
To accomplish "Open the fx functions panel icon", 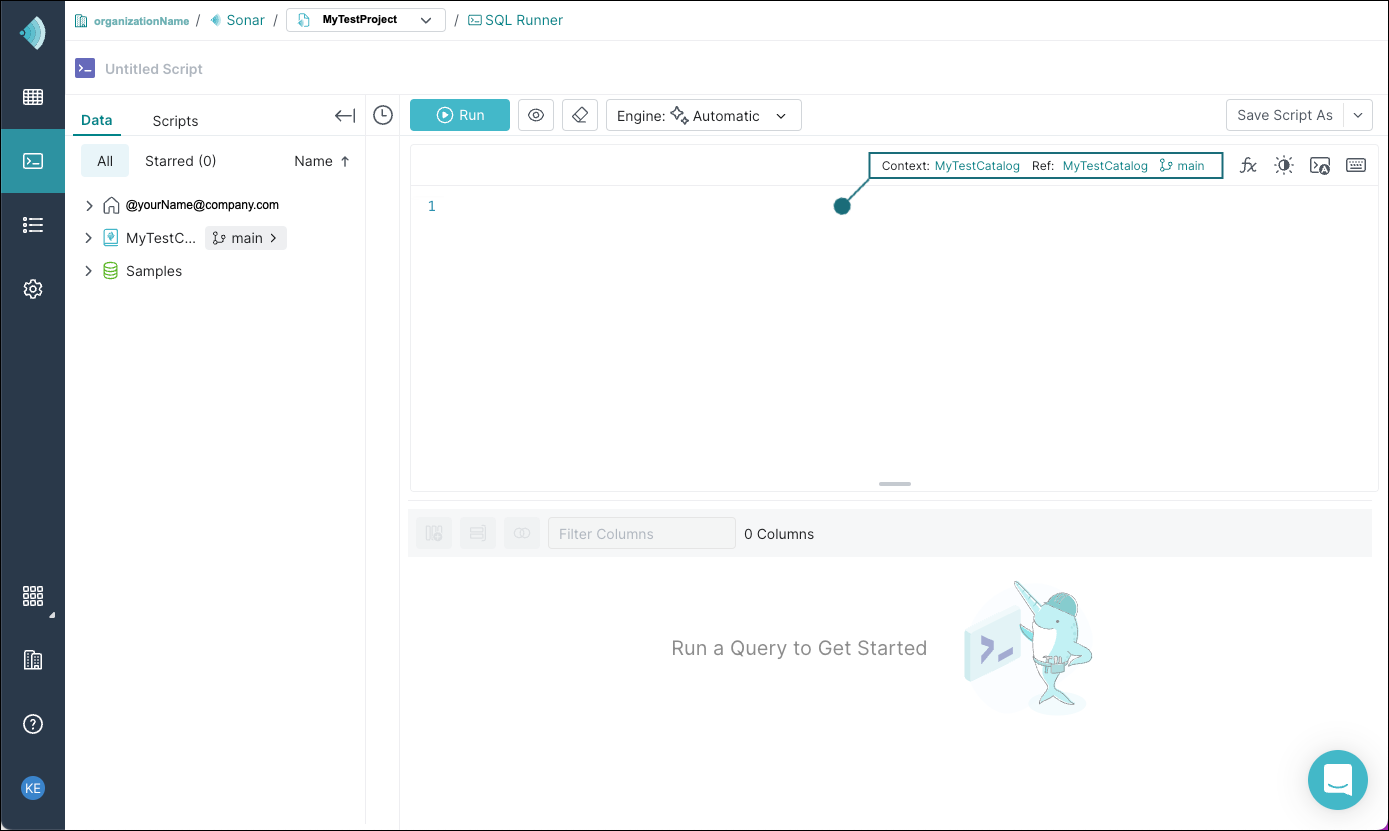I will [1248, 165].
